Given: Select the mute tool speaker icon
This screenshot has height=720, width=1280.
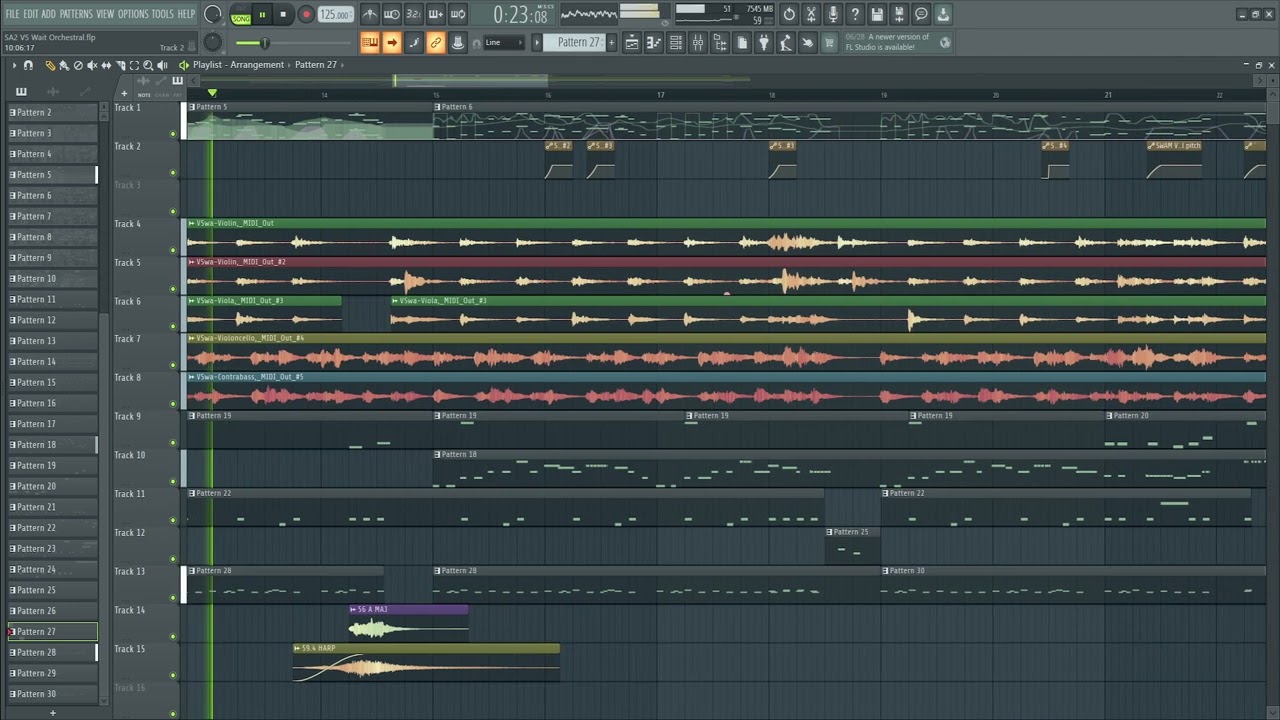Looking at the screenshot, I should [x=92, y=65].
